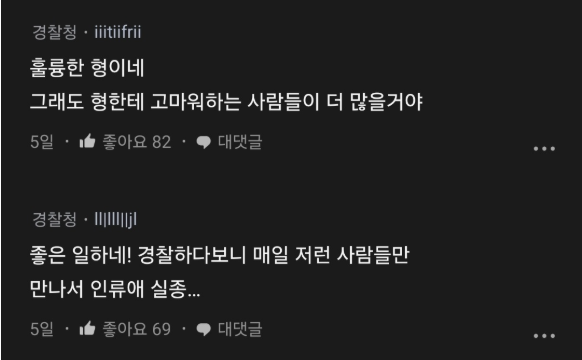
Task: Click the thumbs-up icon on iiitiifrii's comment
Action: tap(88, 141)
